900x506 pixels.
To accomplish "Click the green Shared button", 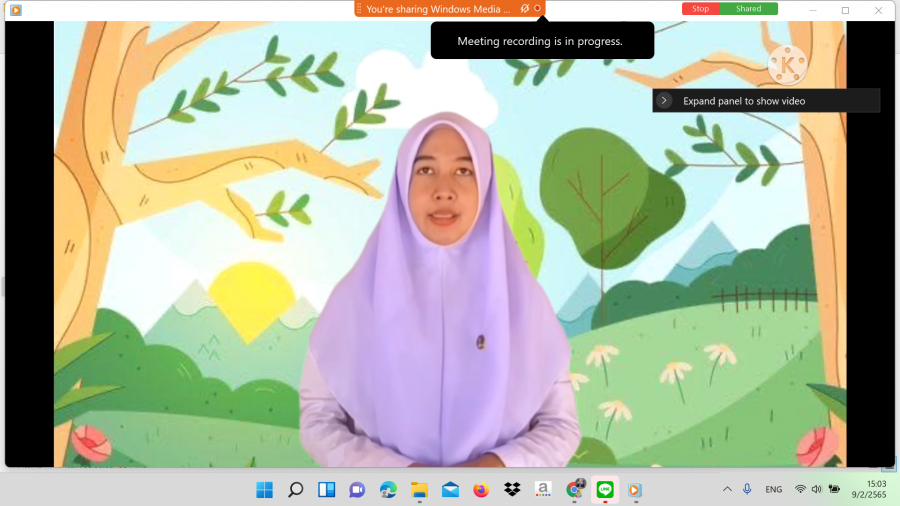I will point(748,9).
